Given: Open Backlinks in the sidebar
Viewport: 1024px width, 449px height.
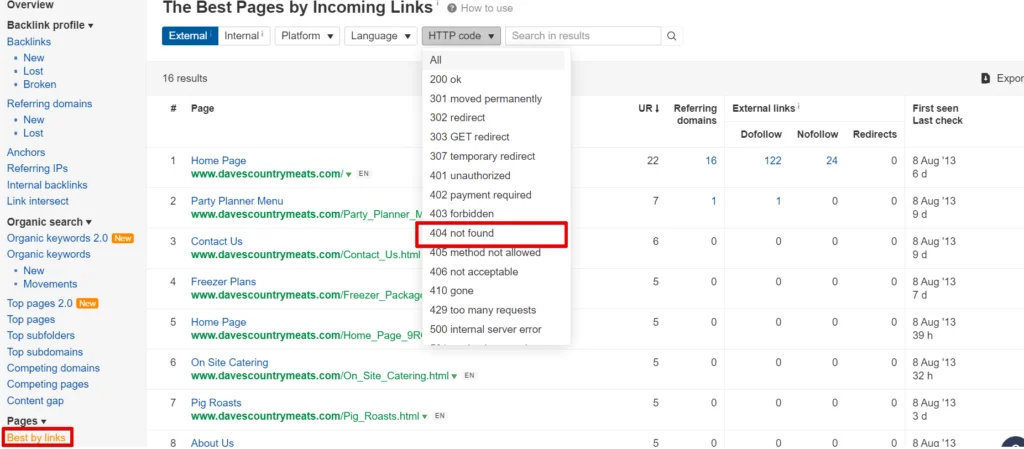Looking at the screenshot, I should [x=29, y=42].
